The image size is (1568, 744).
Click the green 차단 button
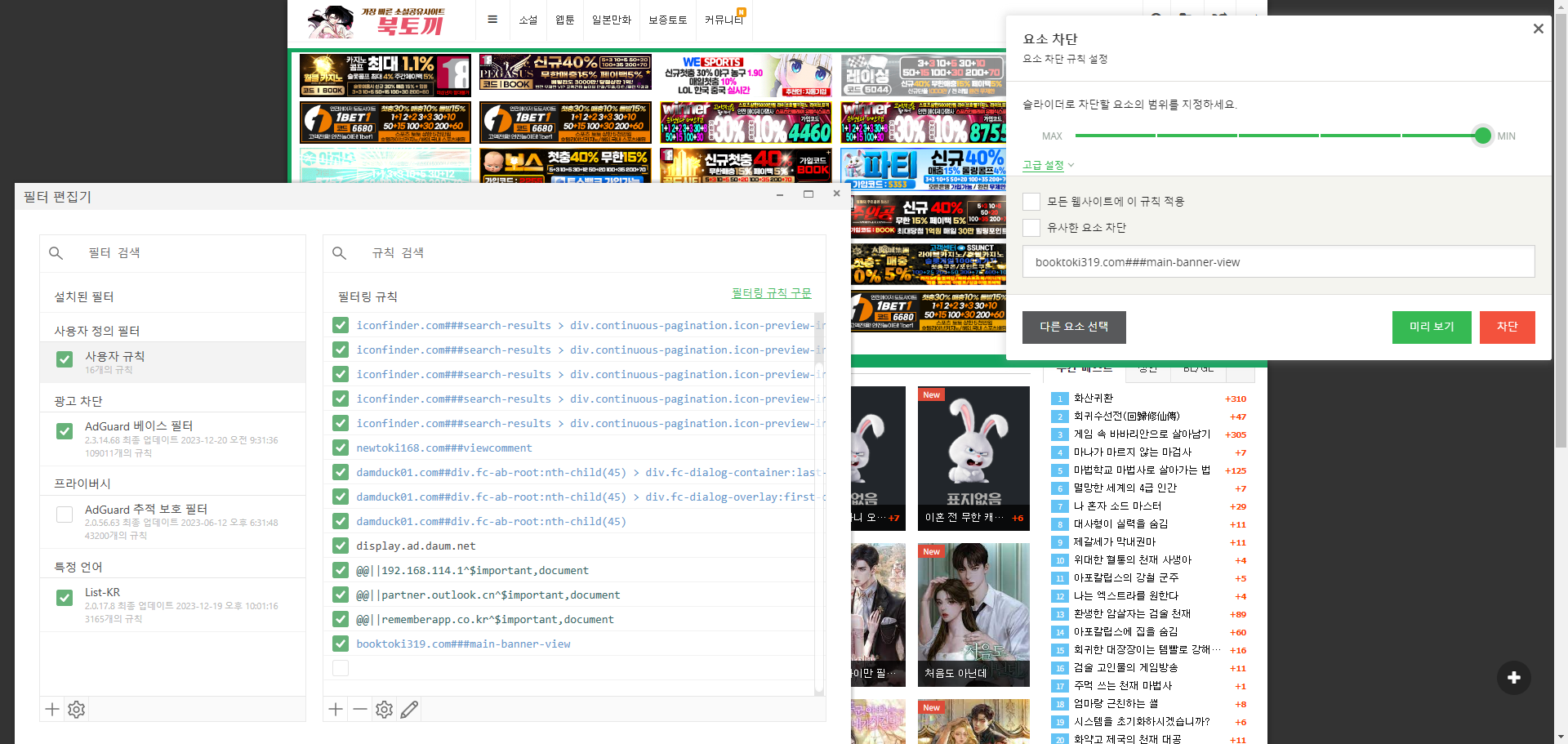1507,327
